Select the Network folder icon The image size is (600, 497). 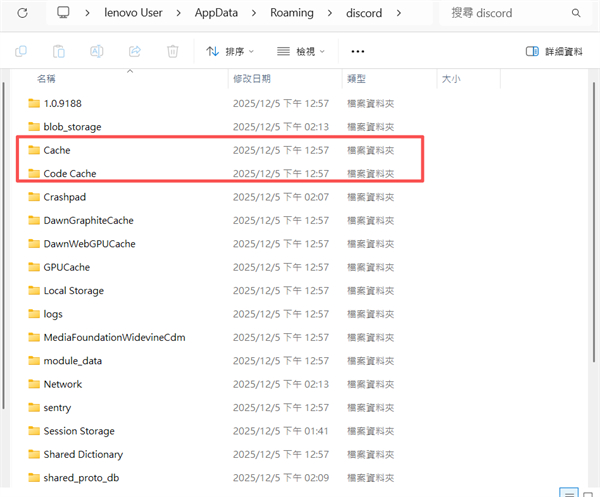[x=34, y=384]
